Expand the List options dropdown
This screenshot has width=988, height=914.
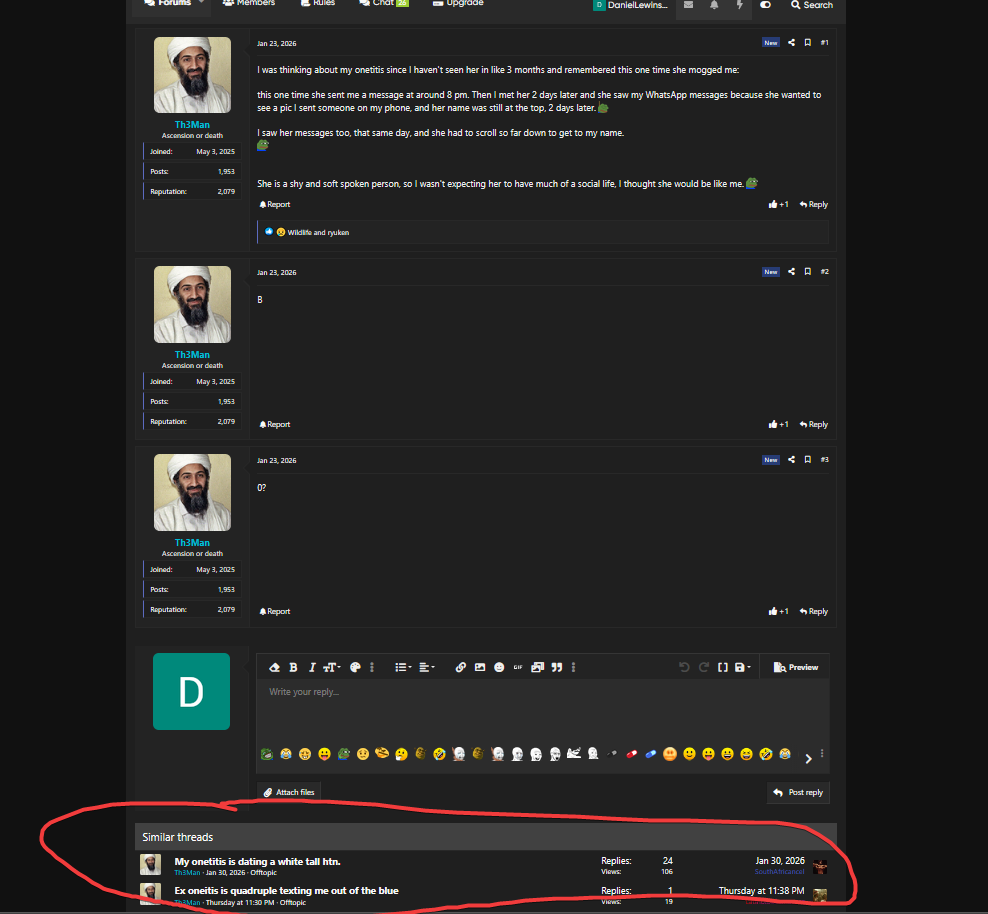tap(402, 667)
